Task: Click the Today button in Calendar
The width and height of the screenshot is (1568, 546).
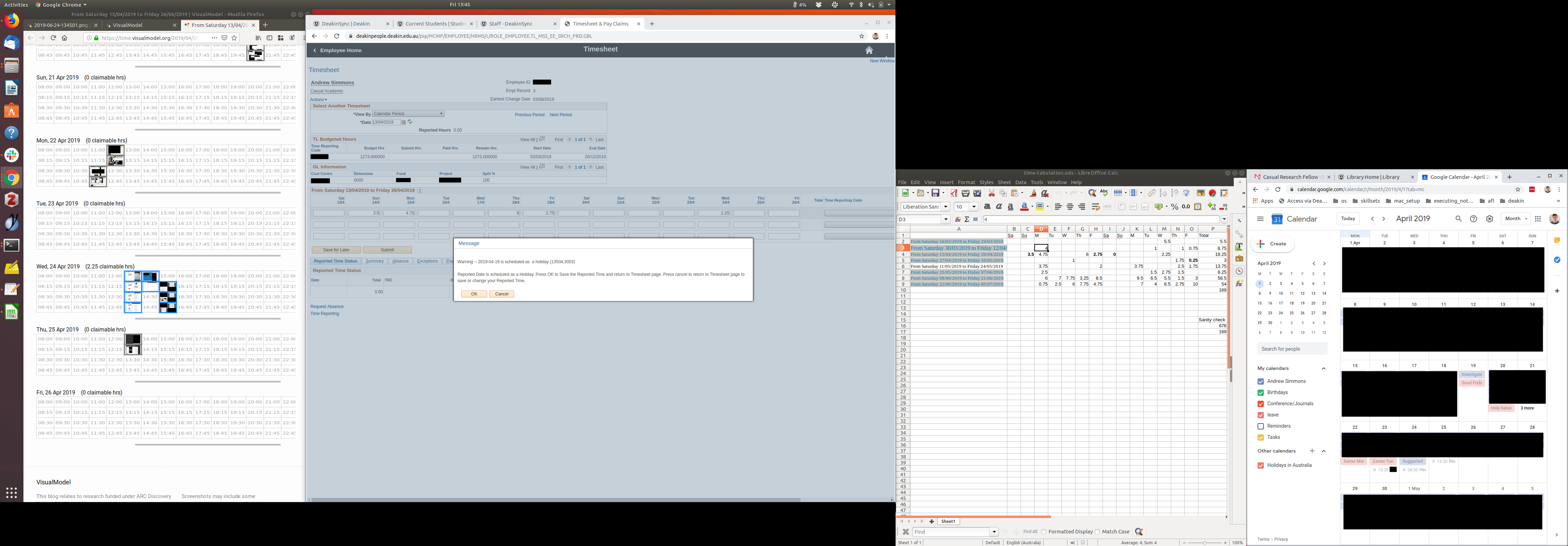Action: click(x=1348, y=218)
